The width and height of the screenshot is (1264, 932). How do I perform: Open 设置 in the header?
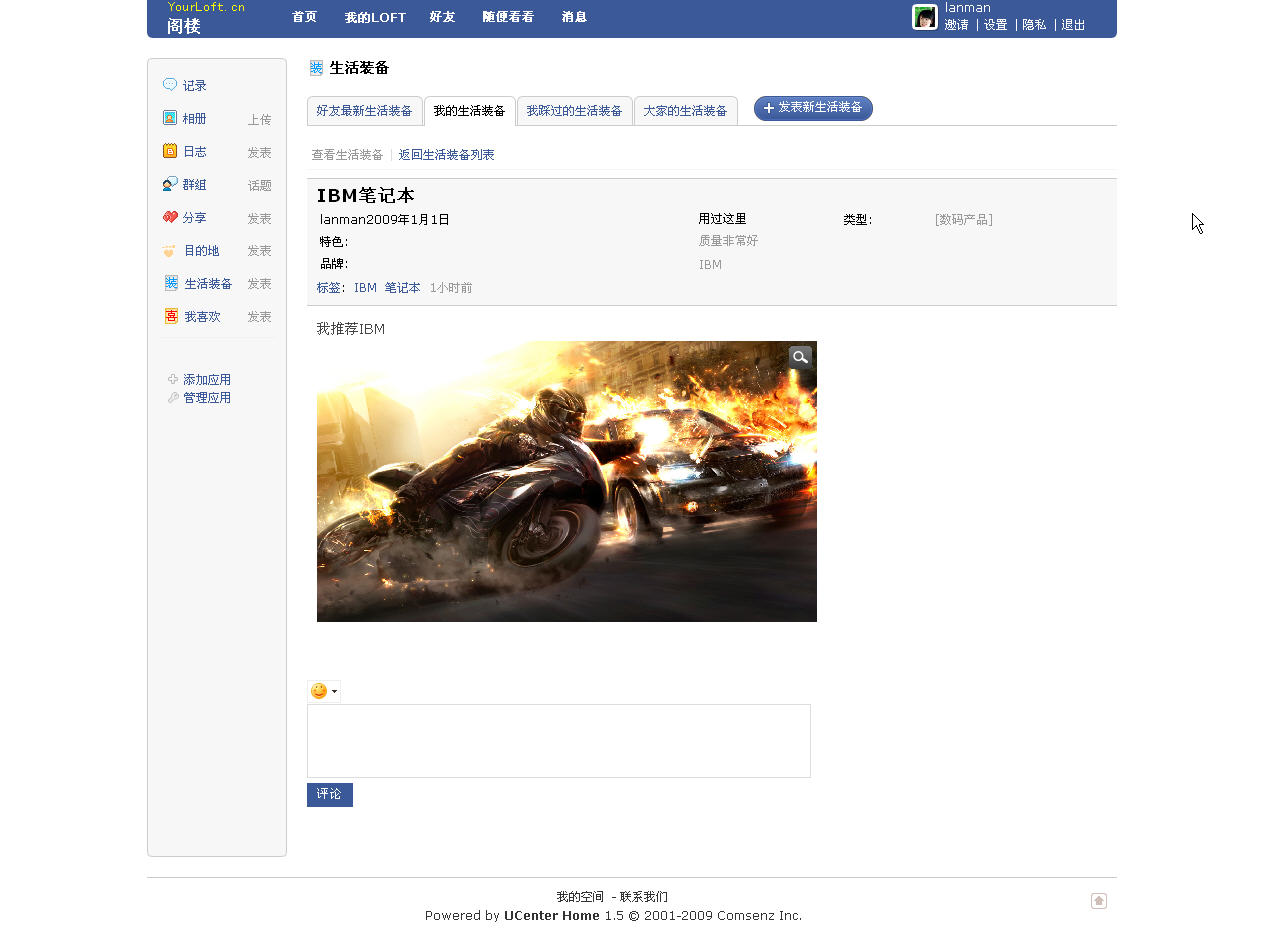(x=995, y=25)
